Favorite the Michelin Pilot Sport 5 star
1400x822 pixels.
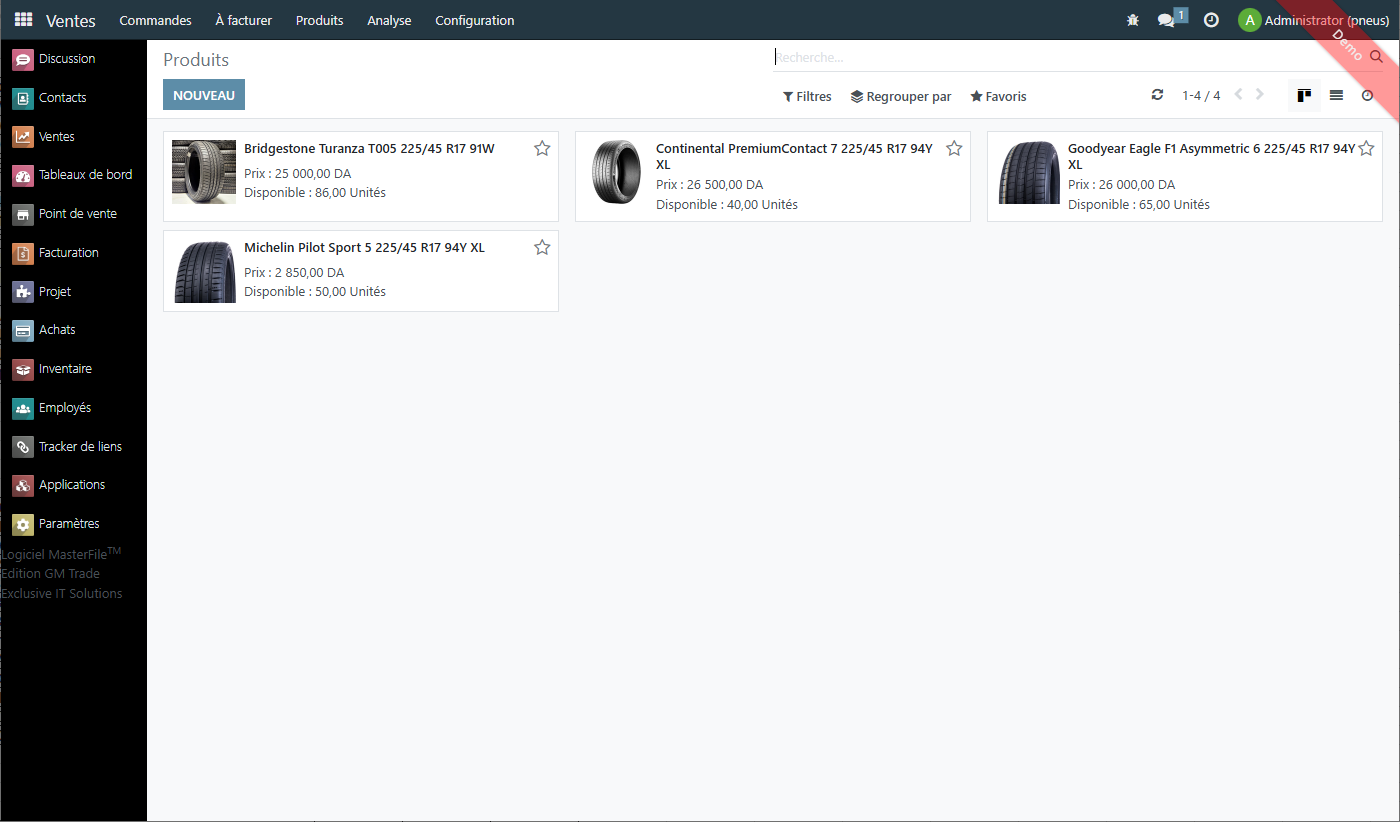(542, 247)
